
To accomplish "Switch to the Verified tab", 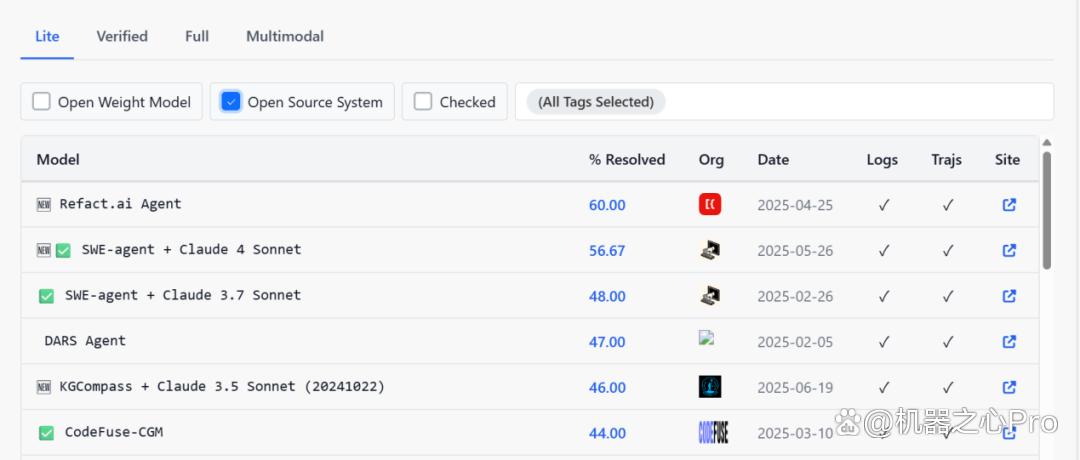I will coord(122,36).
